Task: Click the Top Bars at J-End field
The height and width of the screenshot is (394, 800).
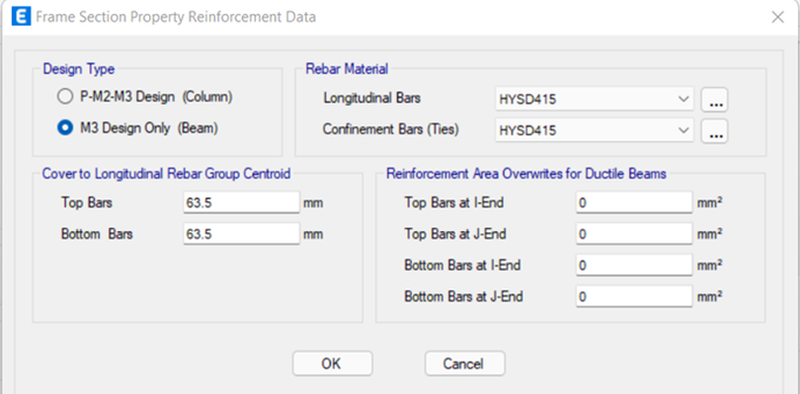Action: click(634, 234)
